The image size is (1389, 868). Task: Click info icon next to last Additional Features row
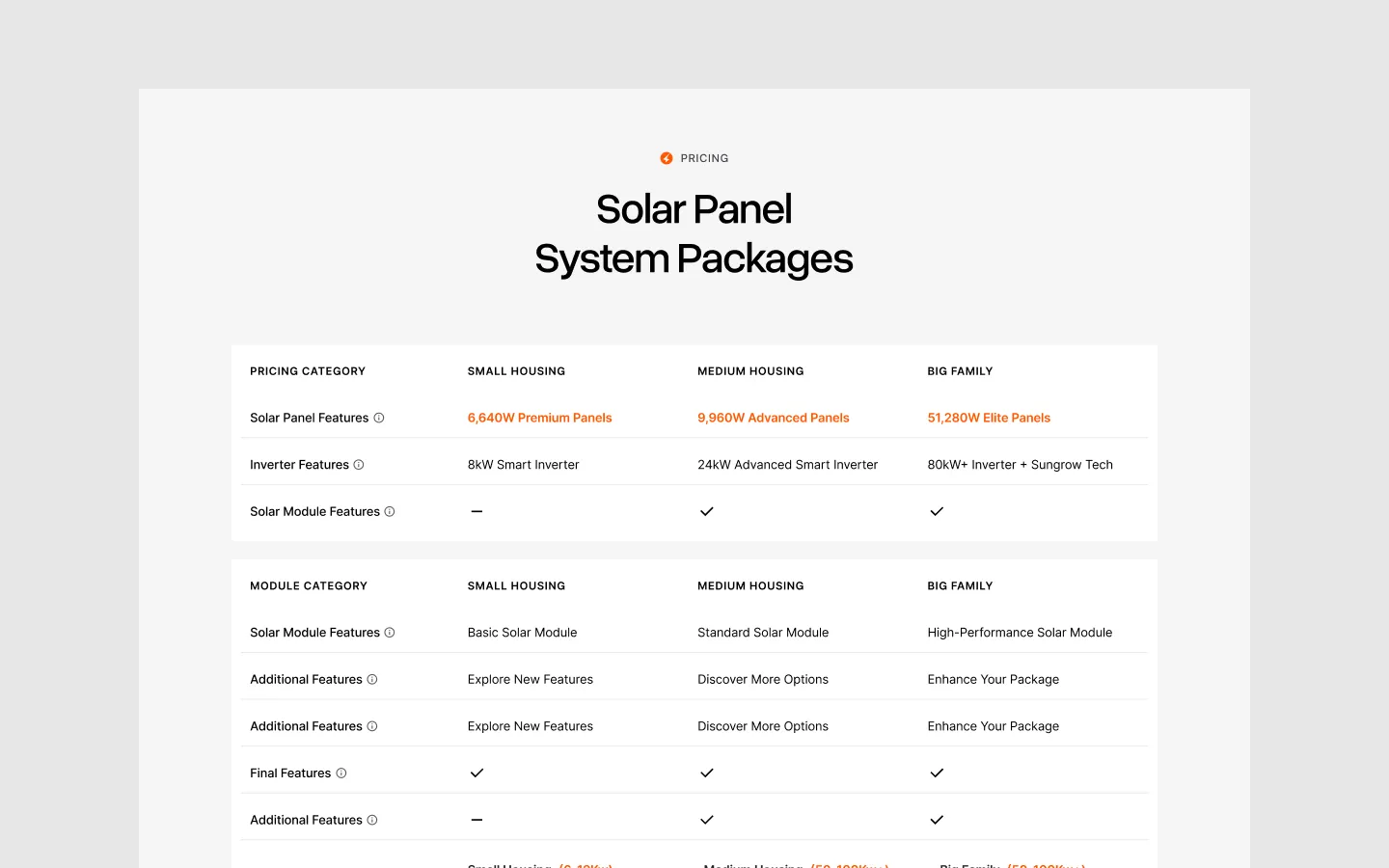coord(372,820)
